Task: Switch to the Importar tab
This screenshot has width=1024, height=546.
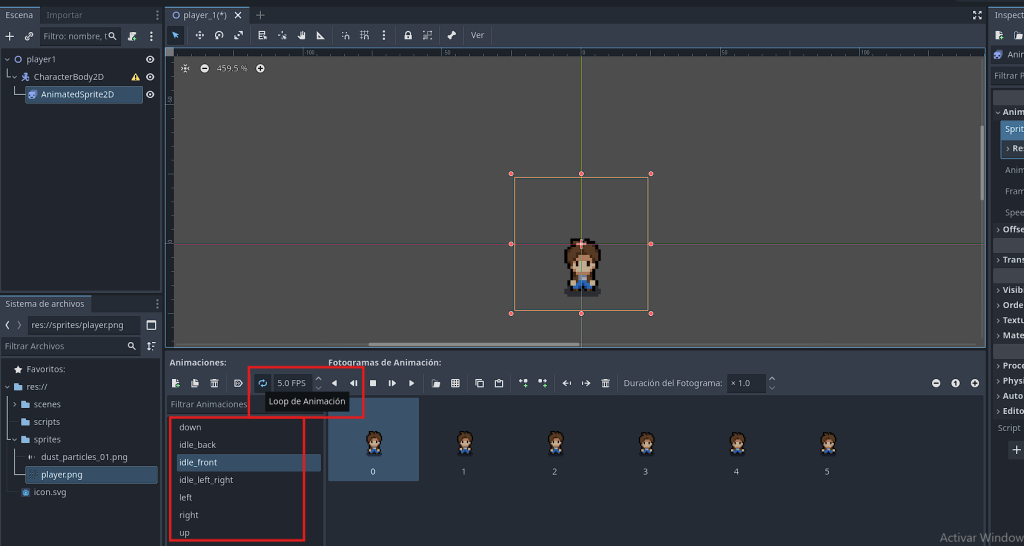Action: (x=64, y=15)
